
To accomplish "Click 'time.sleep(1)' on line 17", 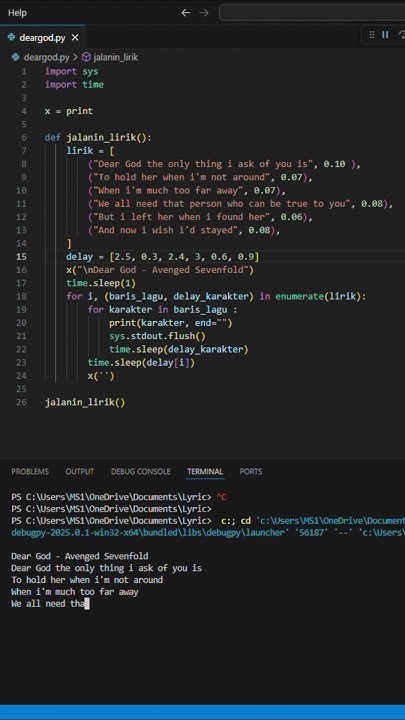I will (101, 283).
